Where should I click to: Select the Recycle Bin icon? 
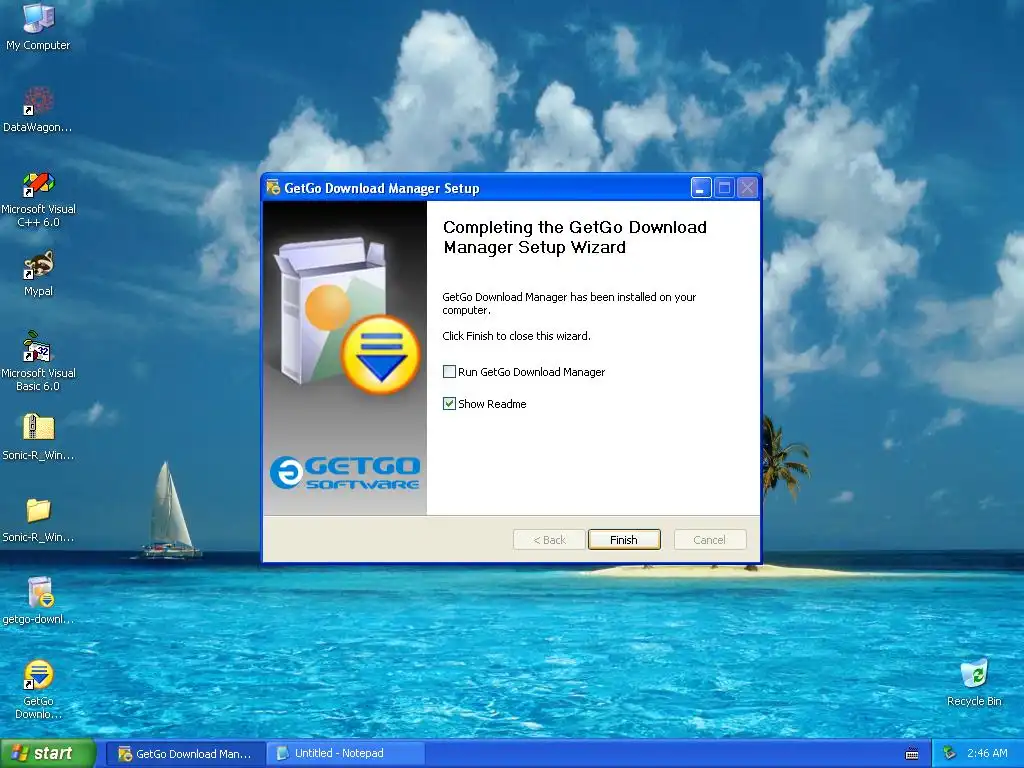click(x=974, y=683)
